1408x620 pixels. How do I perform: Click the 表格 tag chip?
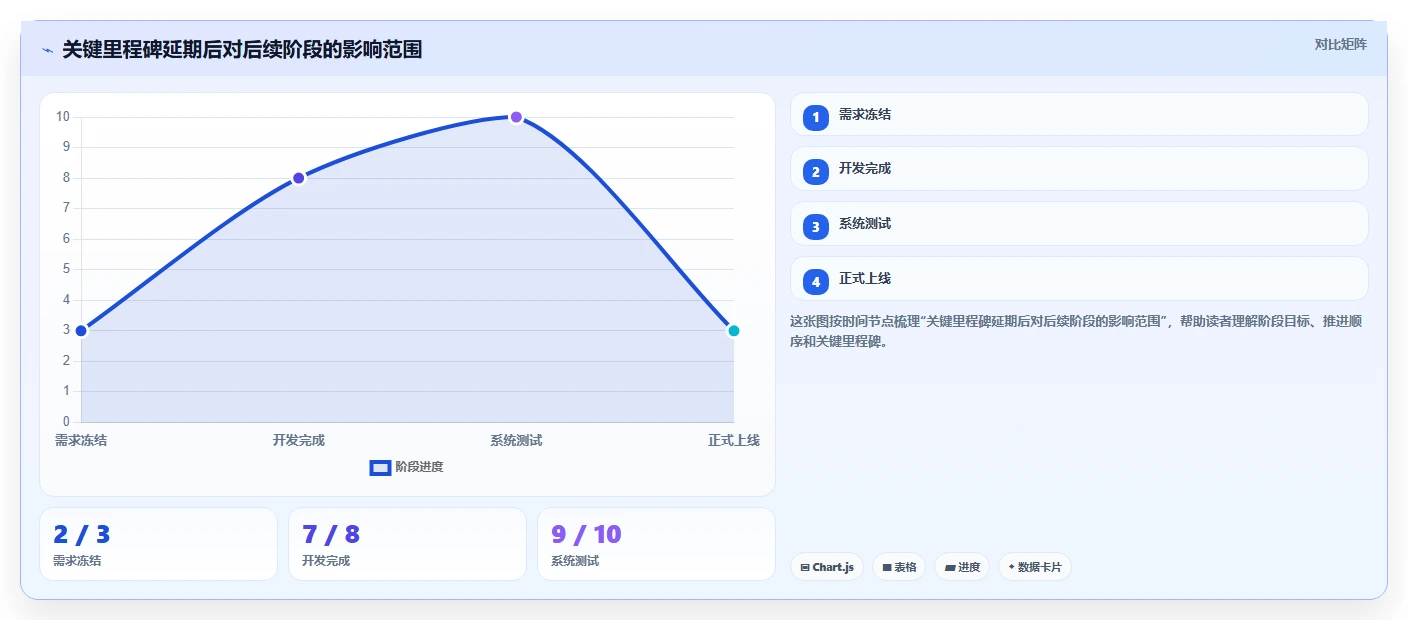point(899,567)
